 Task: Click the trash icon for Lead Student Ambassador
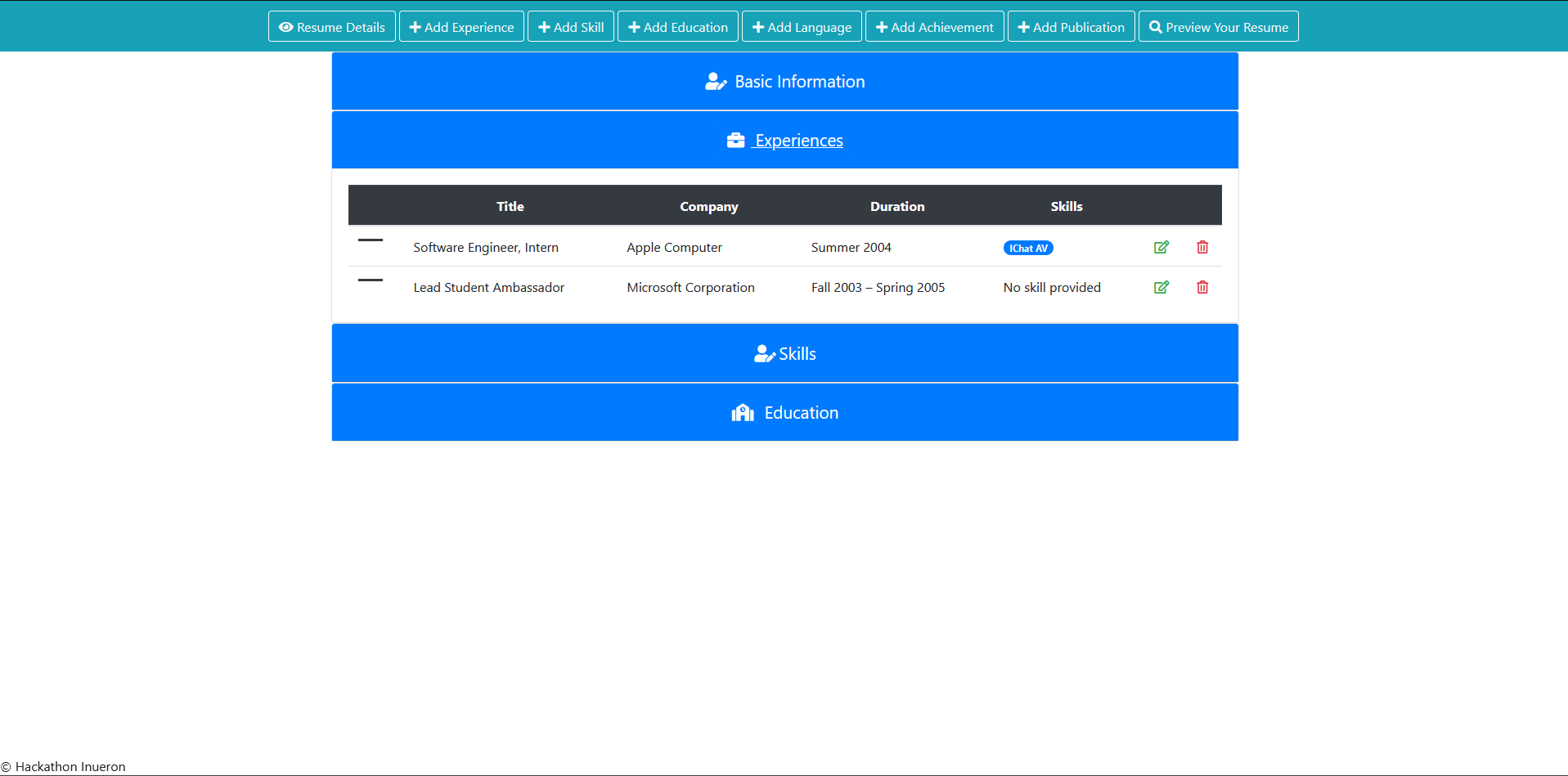coord(1202,287)
